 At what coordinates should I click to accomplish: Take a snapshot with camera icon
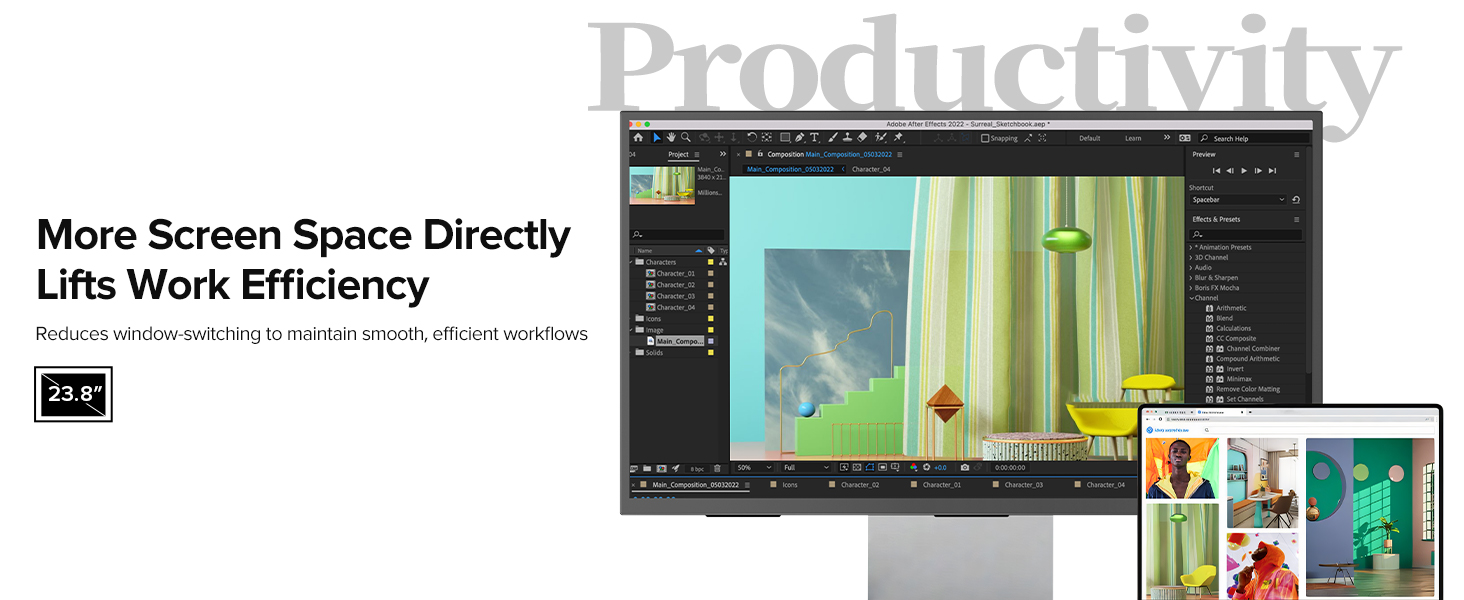[x=964, y=467]
